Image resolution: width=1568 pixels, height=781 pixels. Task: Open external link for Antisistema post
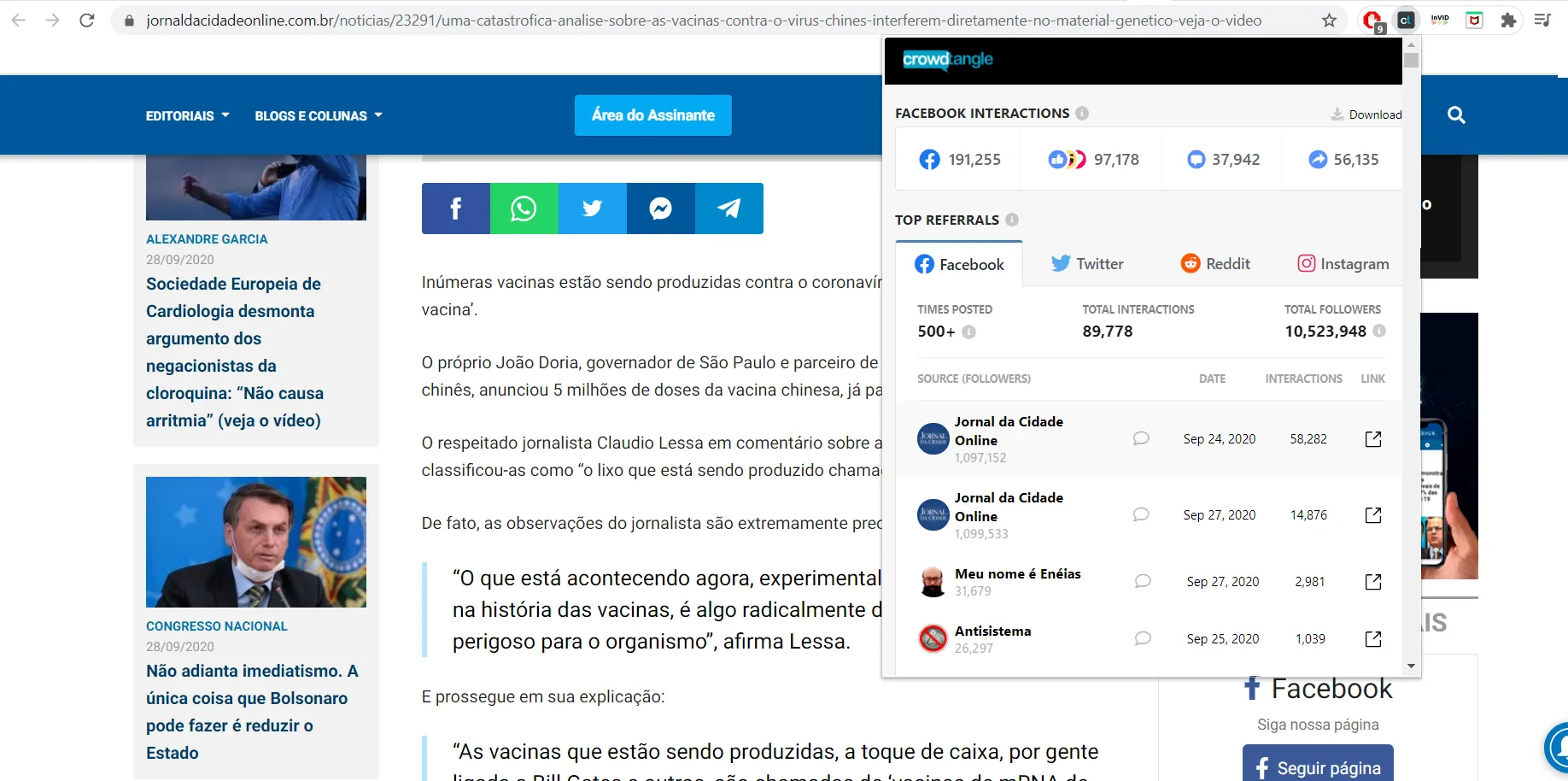(1373, 639)
